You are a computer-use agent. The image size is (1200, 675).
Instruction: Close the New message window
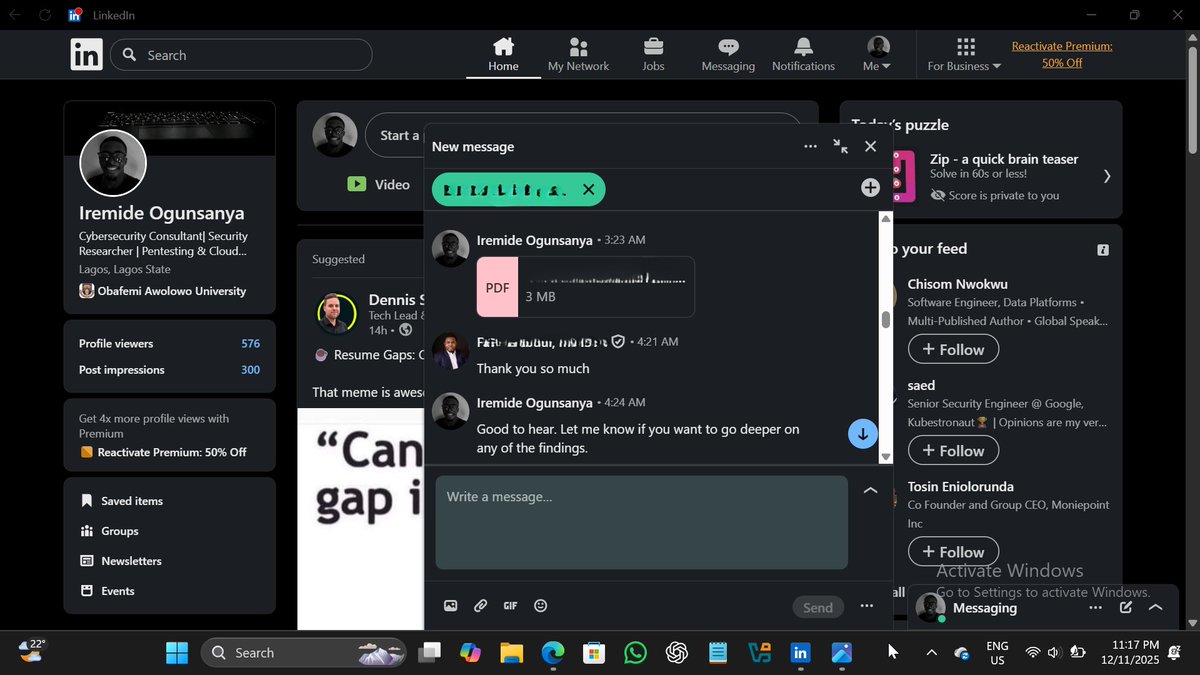pyautogui.click(x=870, y=146)
